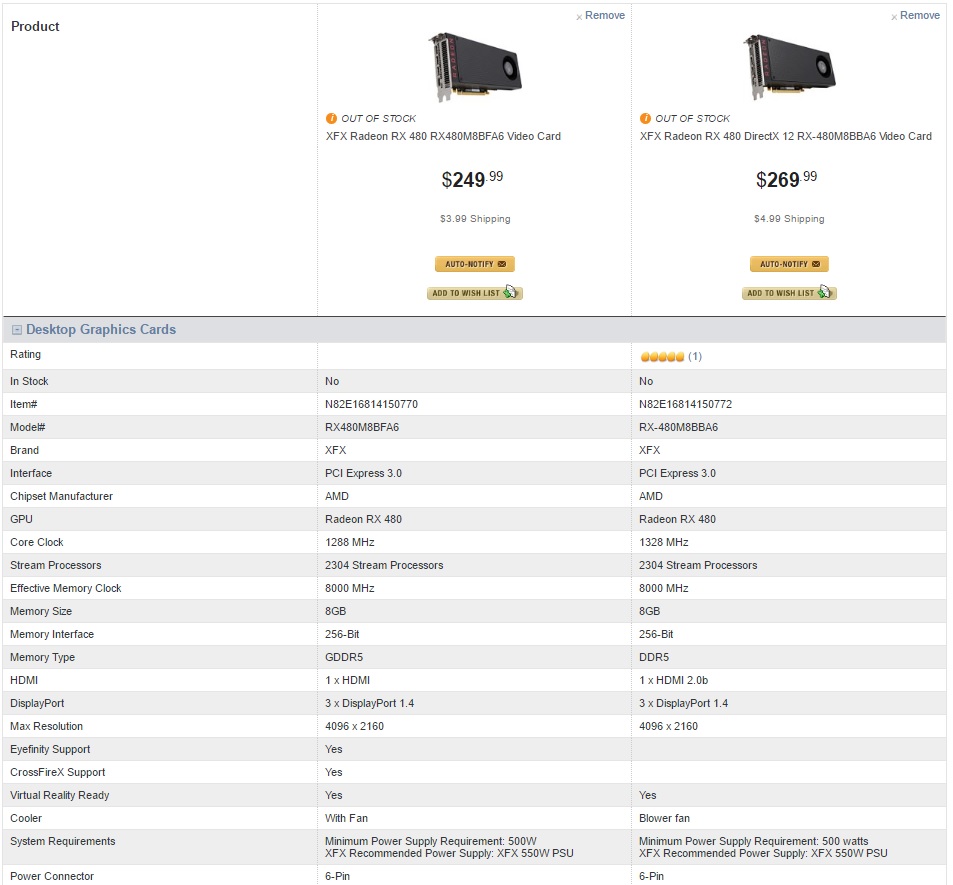Image resolution: width=953 pixels, height=885 pixels.
Task: Click the orange out-of-stock icon for the $249.99 card
Action: [332, 118]
